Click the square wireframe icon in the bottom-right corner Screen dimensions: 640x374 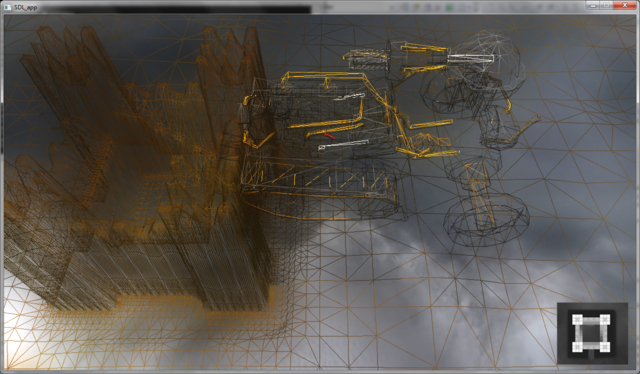pos(592,333)
